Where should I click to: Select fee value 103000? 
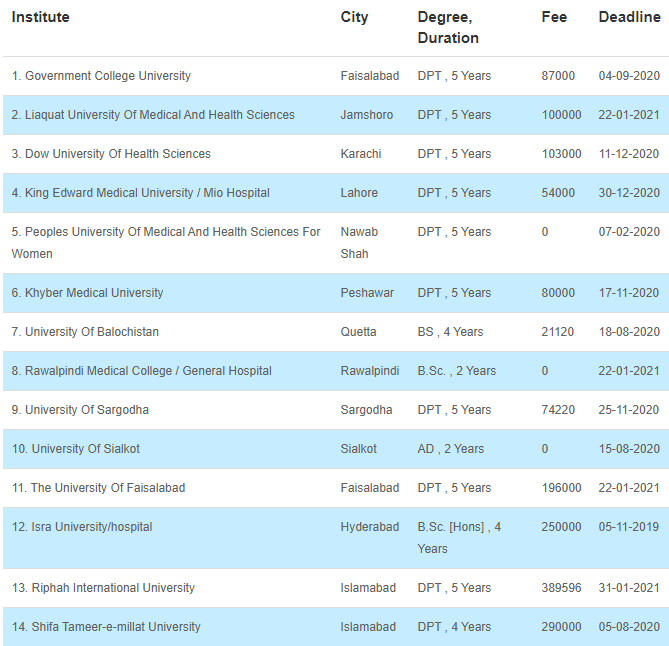561,154
